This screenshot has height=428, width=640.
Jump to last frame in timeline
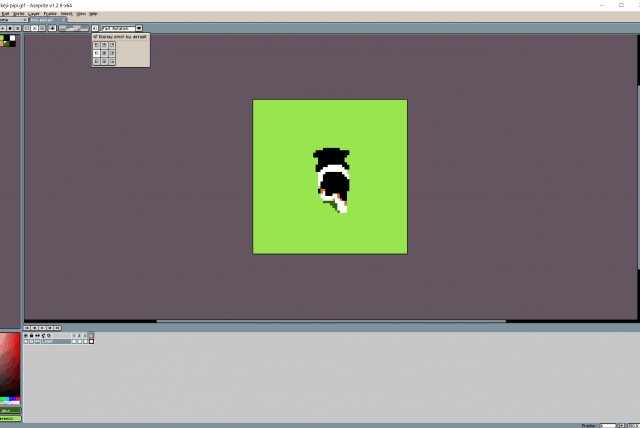(x=59, y=327)
